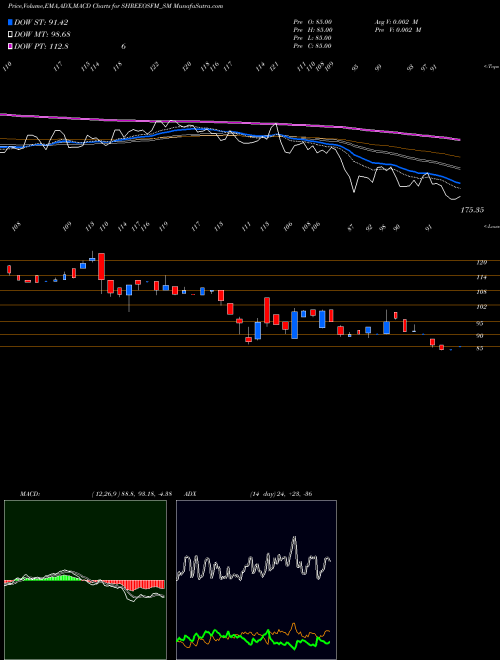Image resolution: width=500 pixels, height=660 pixels.
Task: Click the 120 price axis label
Action: pos(481,263)
